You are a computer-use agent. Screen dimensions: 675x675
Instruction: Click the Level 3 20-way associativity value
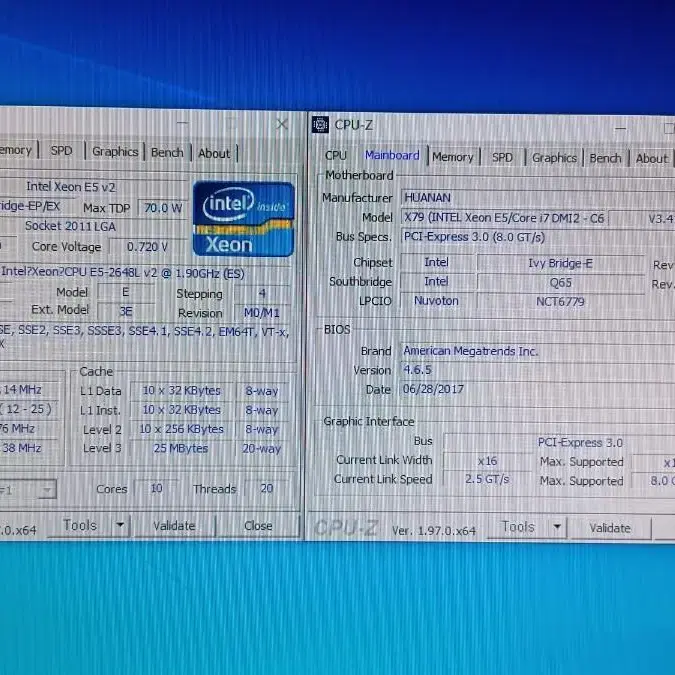(x=261, y=449)
